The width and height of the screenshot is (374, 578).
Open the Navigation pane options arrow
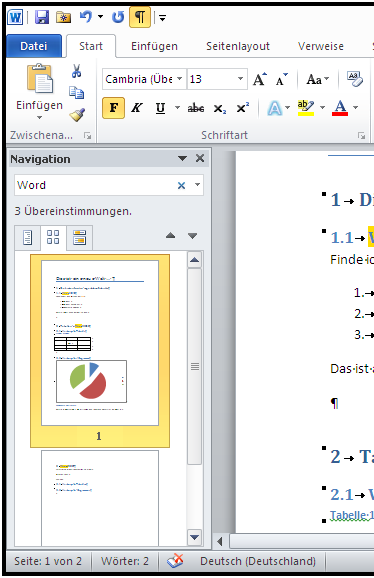click(182, 159)
